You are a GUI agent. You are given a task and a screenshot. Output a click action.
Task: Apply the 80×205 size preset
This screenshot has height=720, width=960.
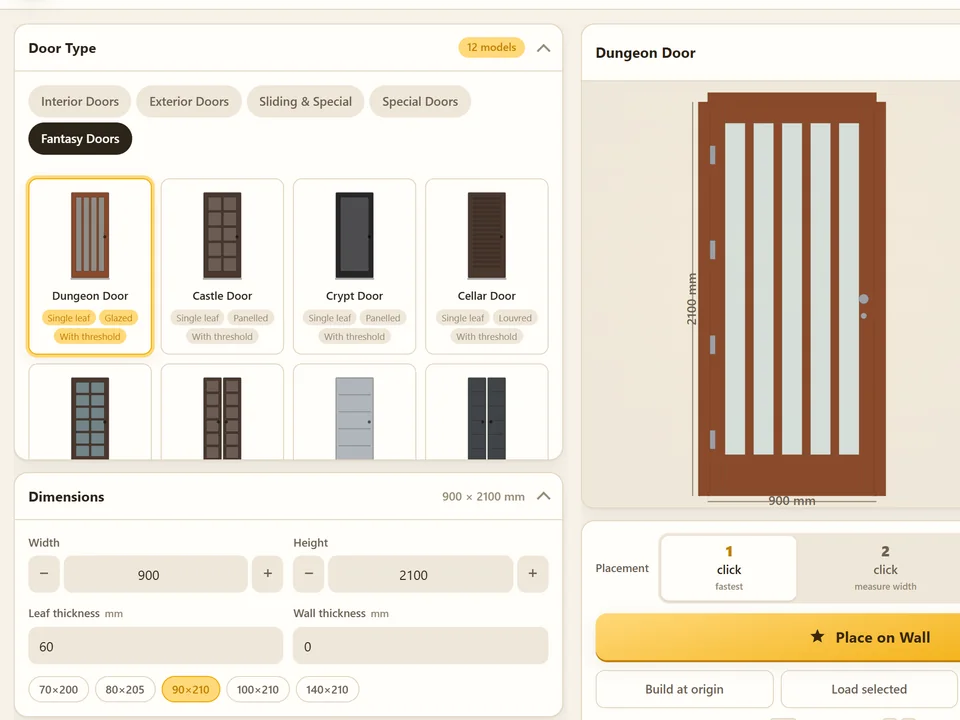click(x=125, y=689)
